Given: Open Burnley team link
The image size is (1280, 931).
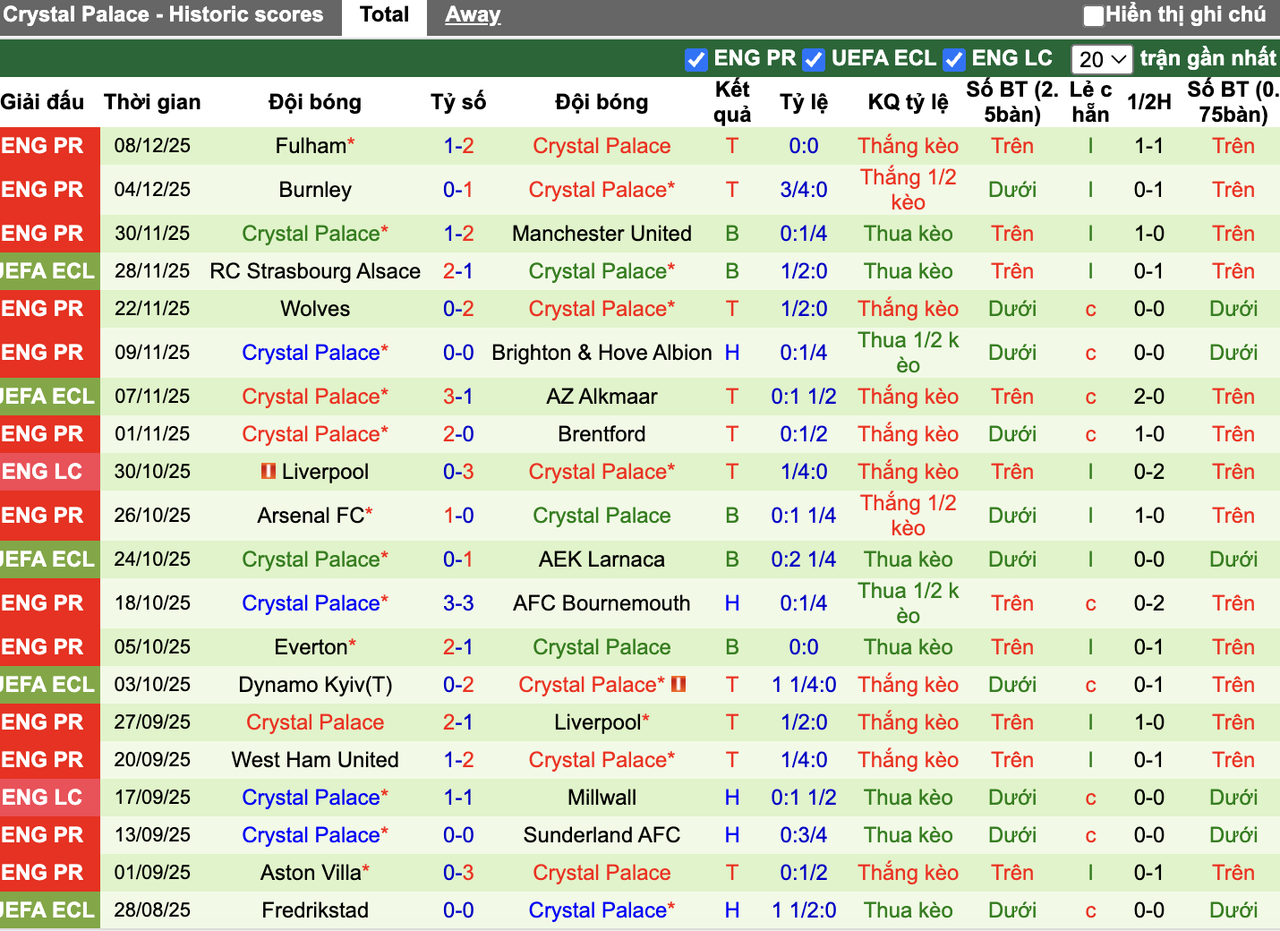Looking at the screenshot, I should [315, 190].
